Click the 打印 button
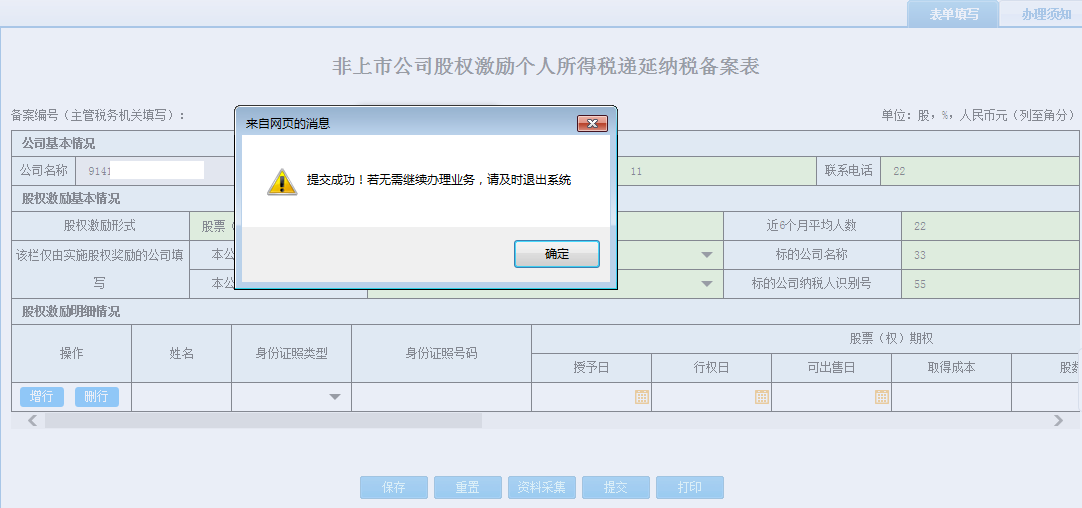 (x=689, y=488)
